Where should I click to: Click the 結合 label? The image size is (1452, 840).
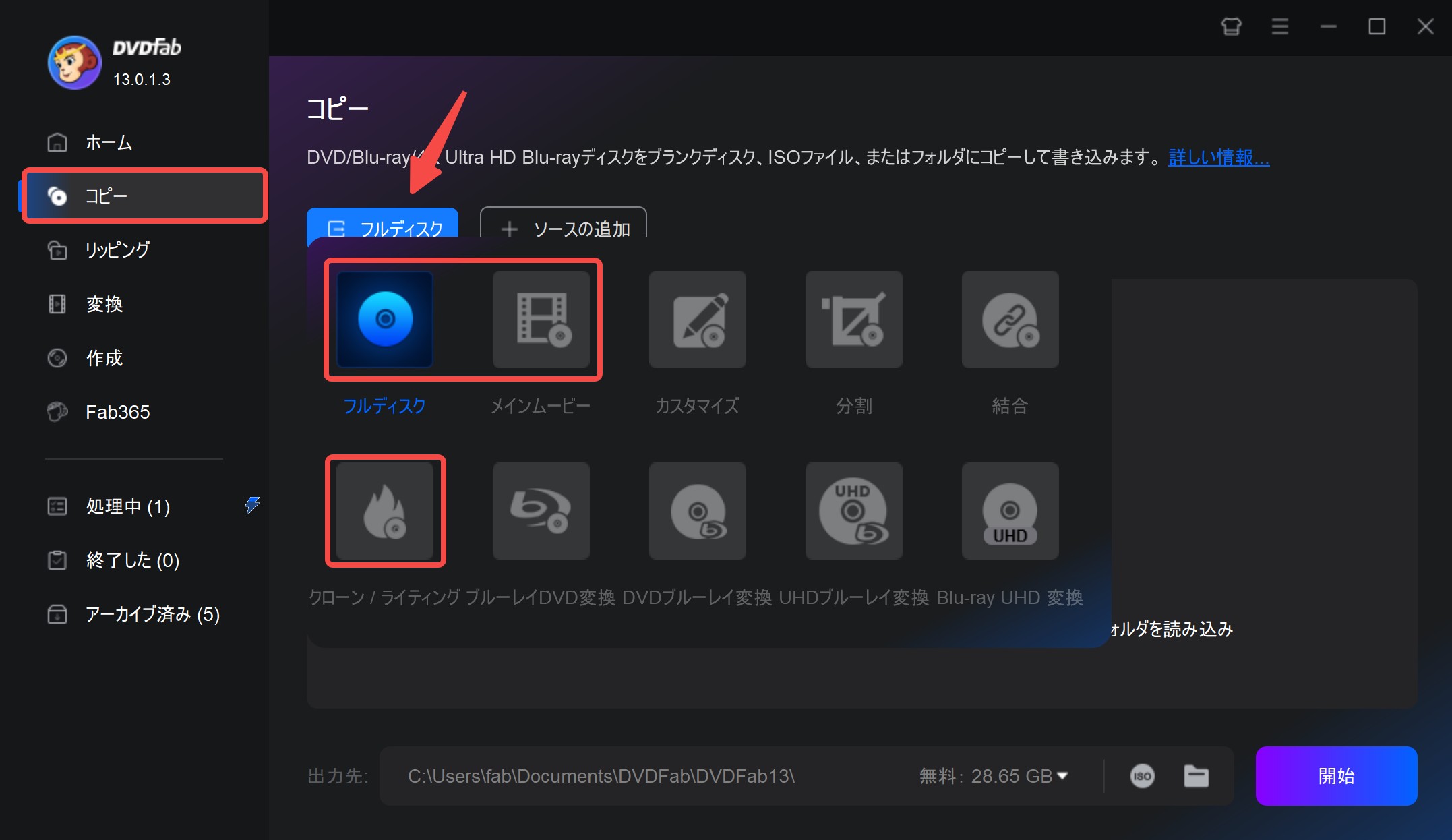point(1010,406)
